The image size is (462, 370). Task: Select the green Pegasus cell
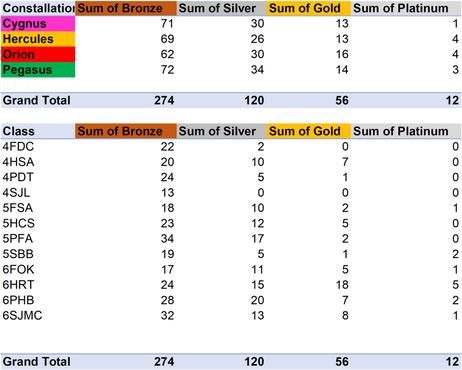38,70
